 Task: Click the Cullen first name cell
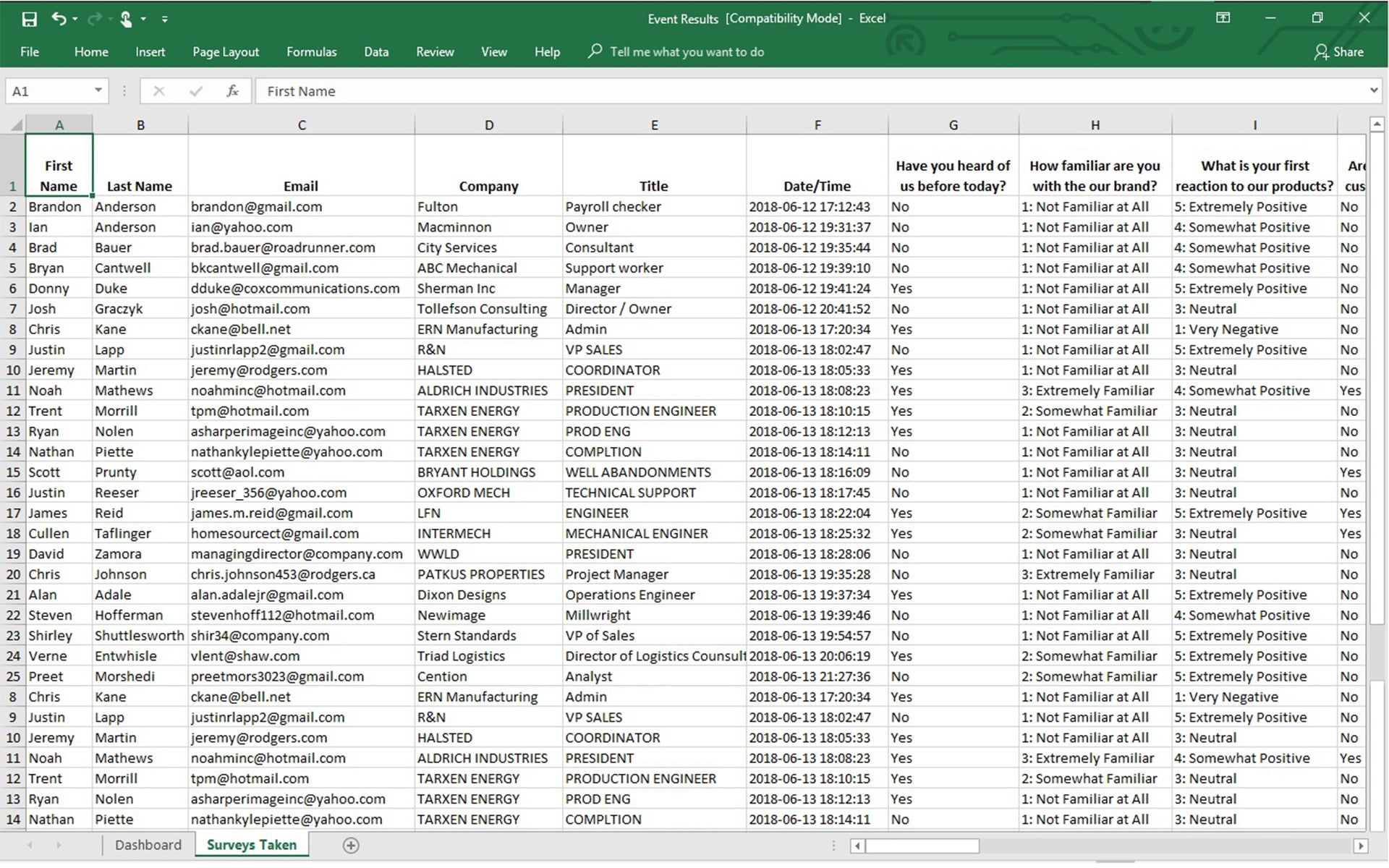pos(59,534)
